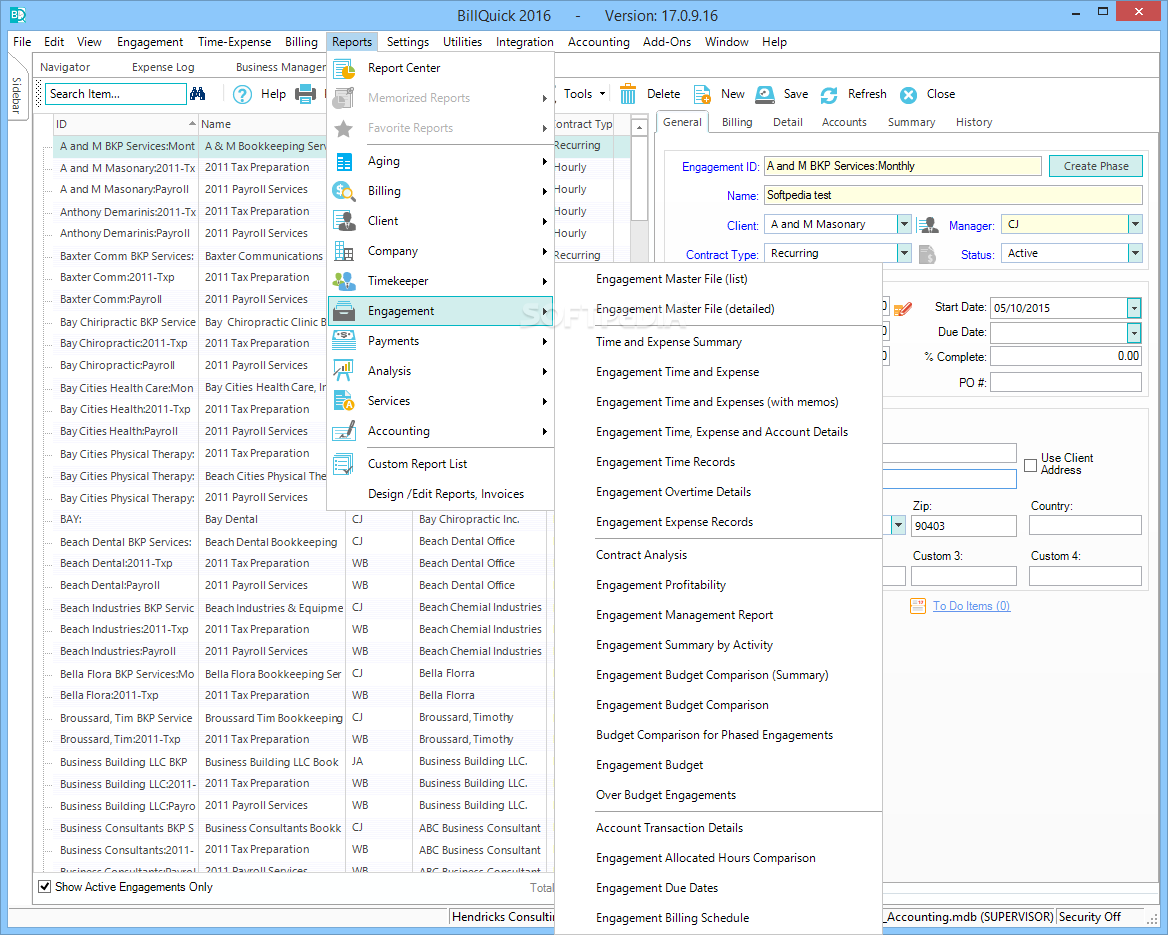Select Contract Analysis report
The height and width of the screenshot is (935, 1168).
[x=641, y=555]
